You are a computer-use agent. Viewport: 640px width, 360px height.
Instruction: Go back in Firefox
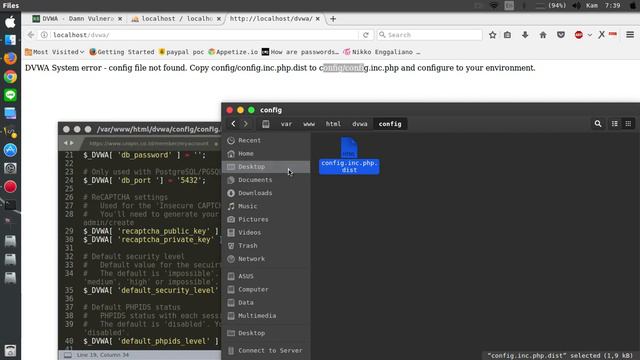tap(31, 35)
